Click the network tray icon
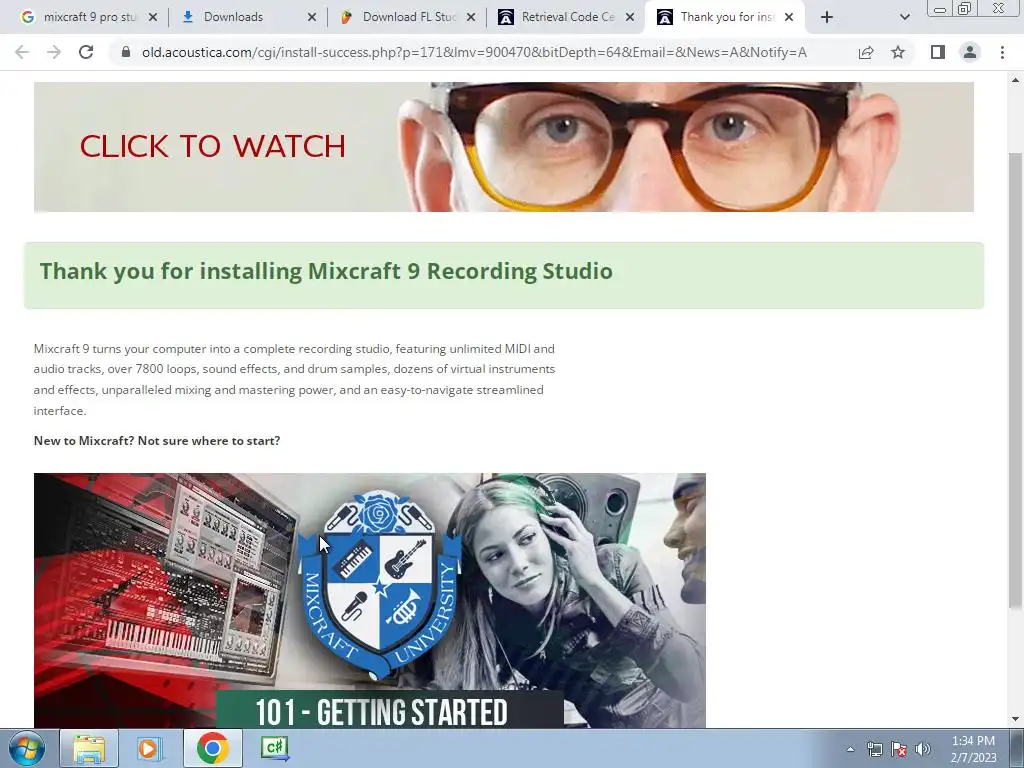Screen dimensions: 1024x768 874,749
